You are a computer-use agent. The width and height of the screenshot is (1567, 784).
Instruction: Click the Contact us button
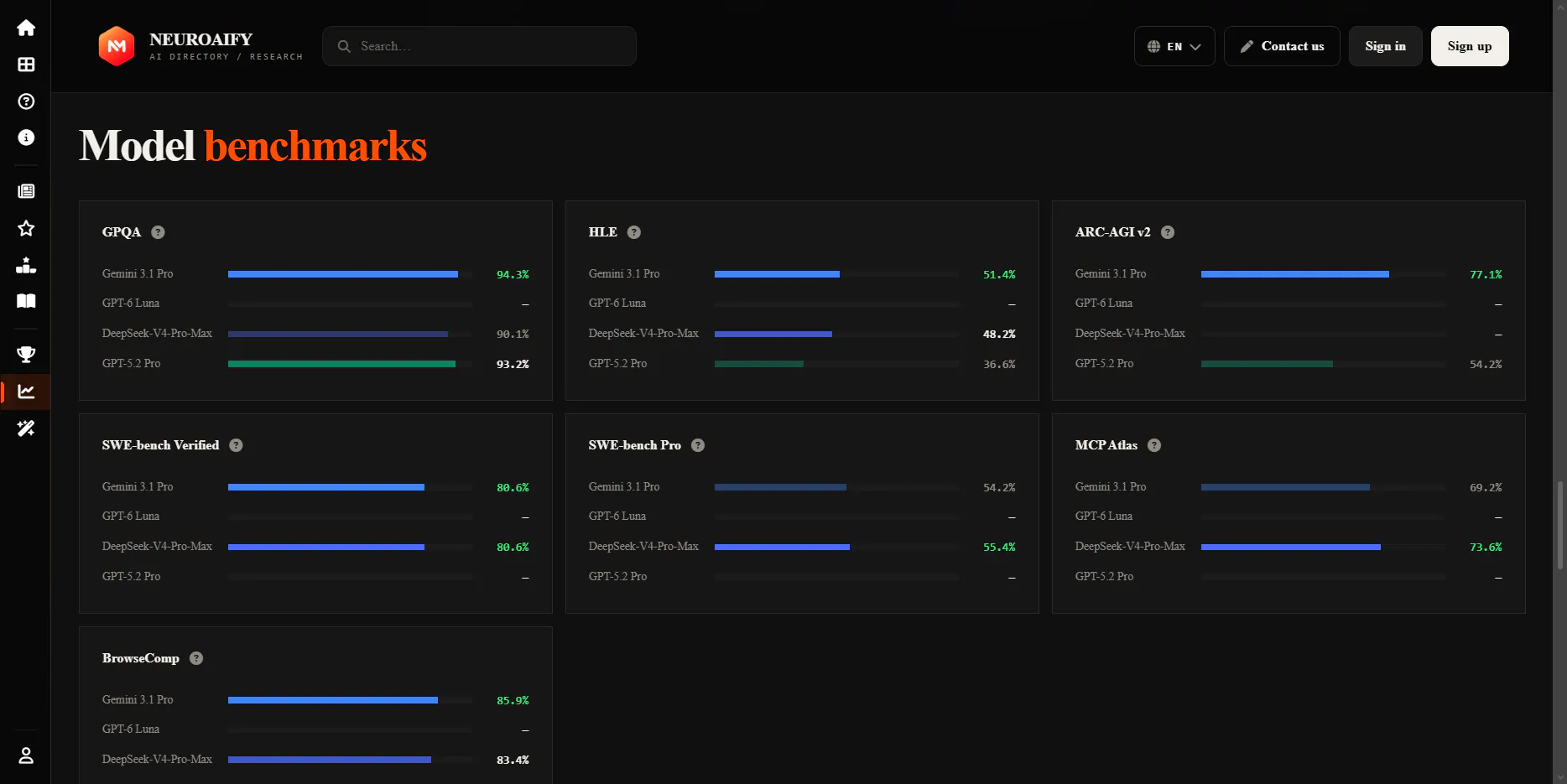click(x=1282, y=46)
